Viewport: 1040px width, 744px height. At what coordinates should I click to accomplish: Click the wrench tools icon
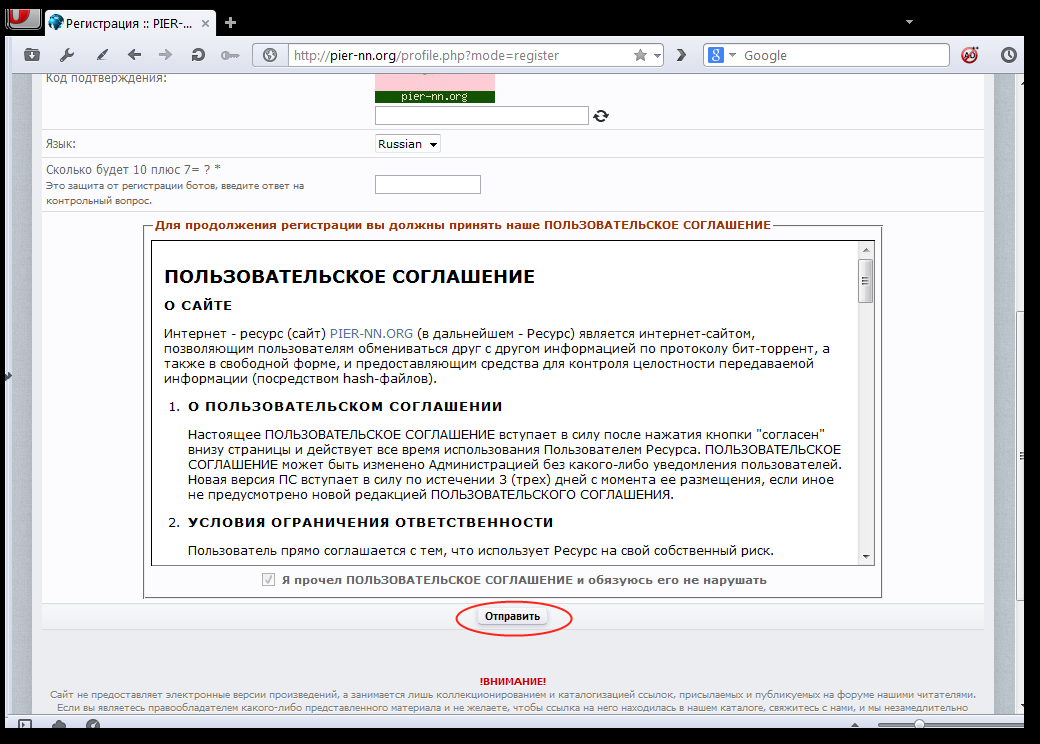(x=67, y=55)
